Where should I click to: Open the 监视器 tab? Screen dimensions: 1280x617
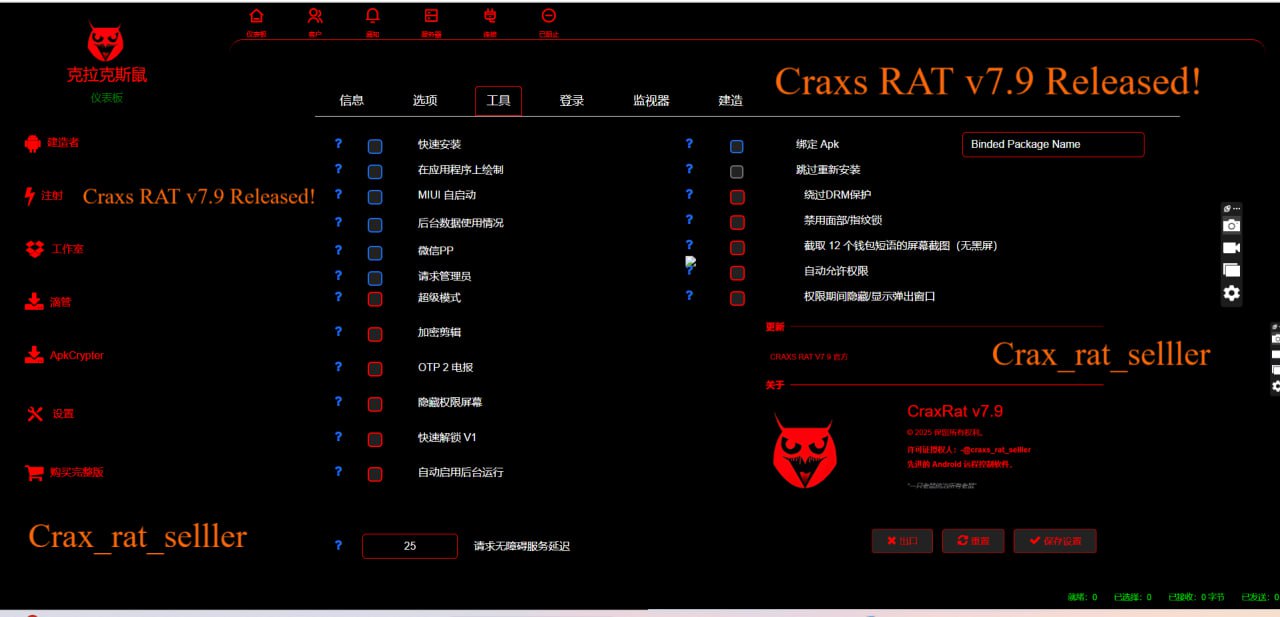(650, 100)
